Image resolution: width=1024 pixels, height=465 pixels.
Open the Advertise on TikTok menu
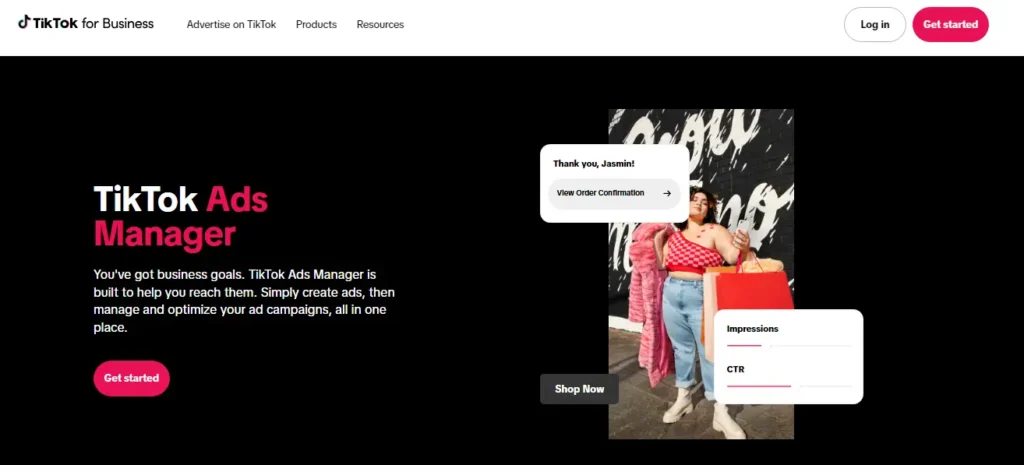tap(231, 24)
